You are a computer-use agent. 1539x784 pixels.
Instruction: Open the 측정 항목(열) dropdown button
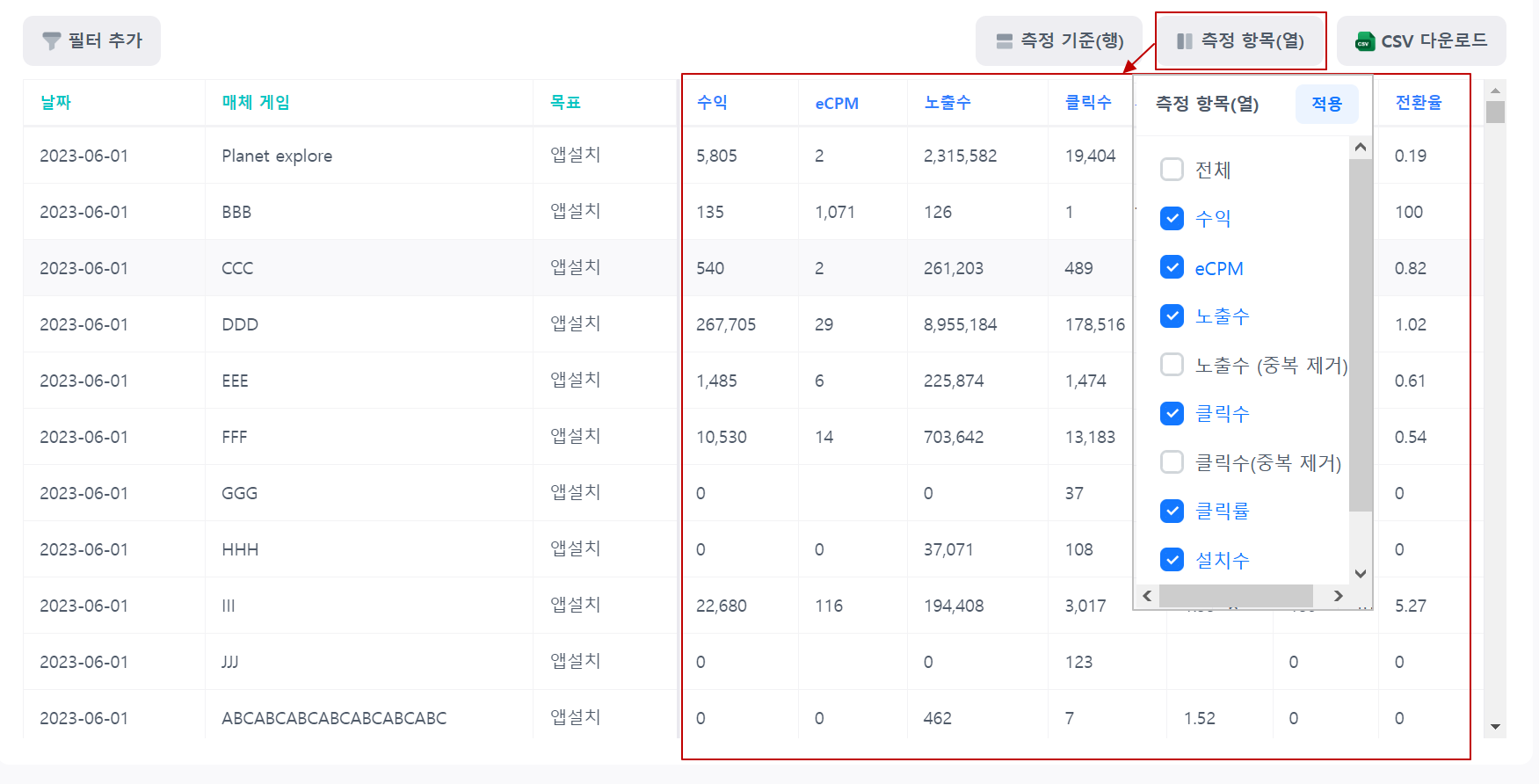(1240, 40)
